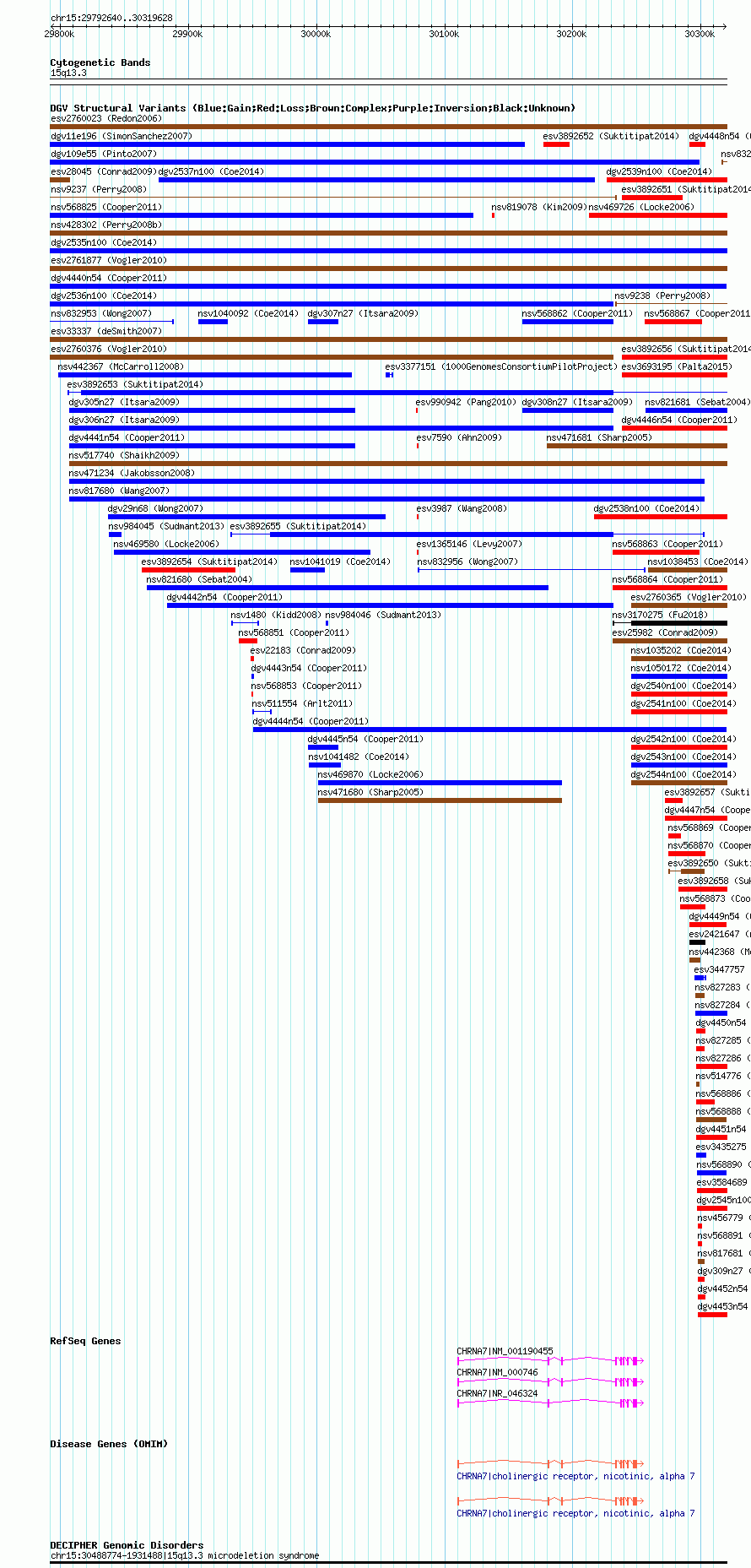
Task: Select nsv9237 (Perry2008) label
Action: [x=98, y=189]
